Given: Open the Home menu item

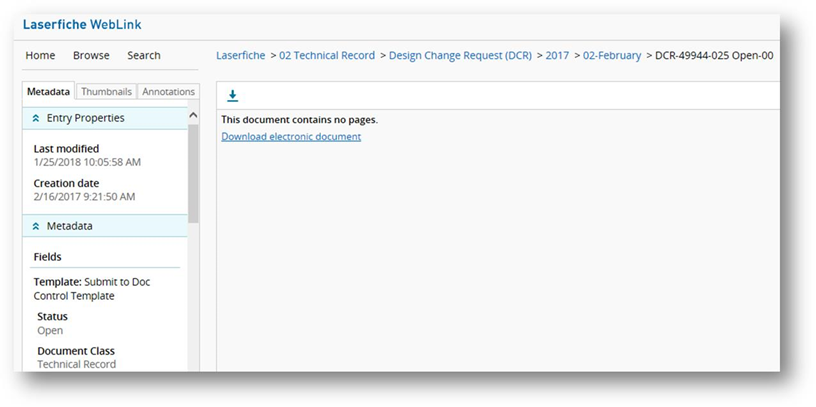Looking at the screenshot, I should 40,55.
